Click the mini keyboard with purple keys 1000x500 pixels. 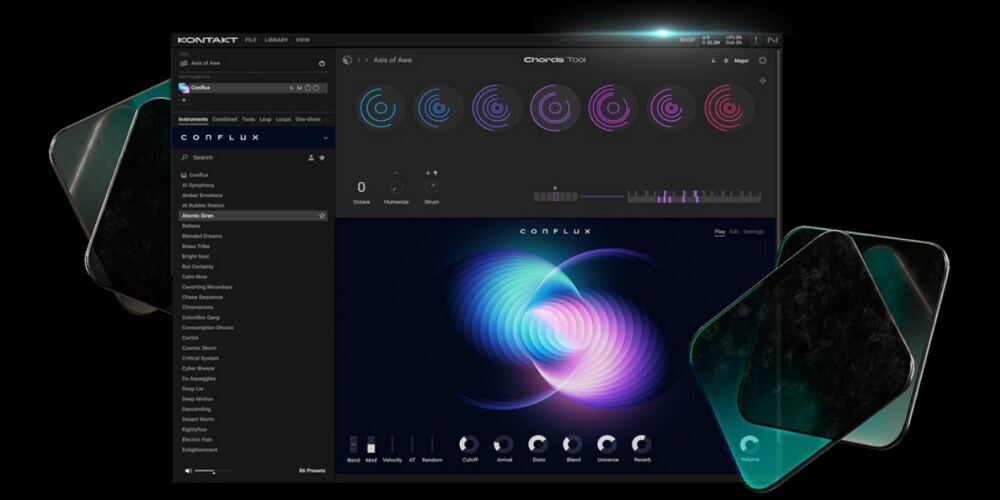point(694,196)
